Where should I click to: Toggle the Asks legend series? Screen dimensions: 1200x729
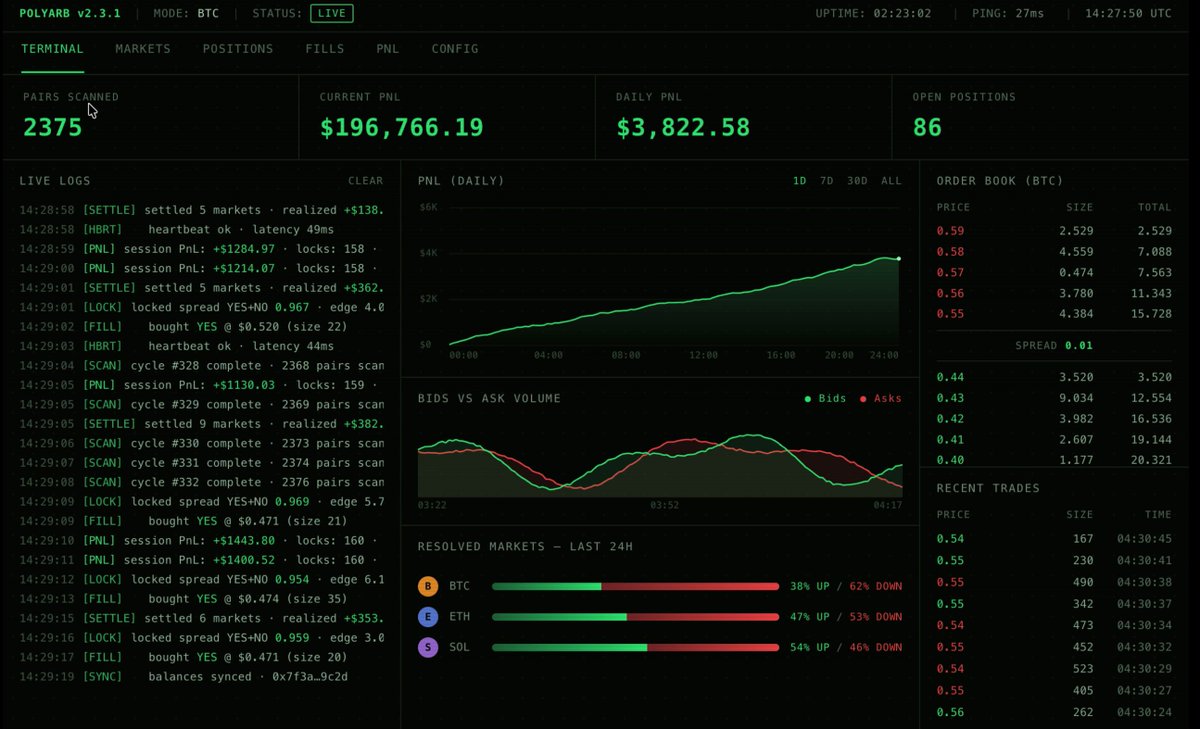click(881, 398)
